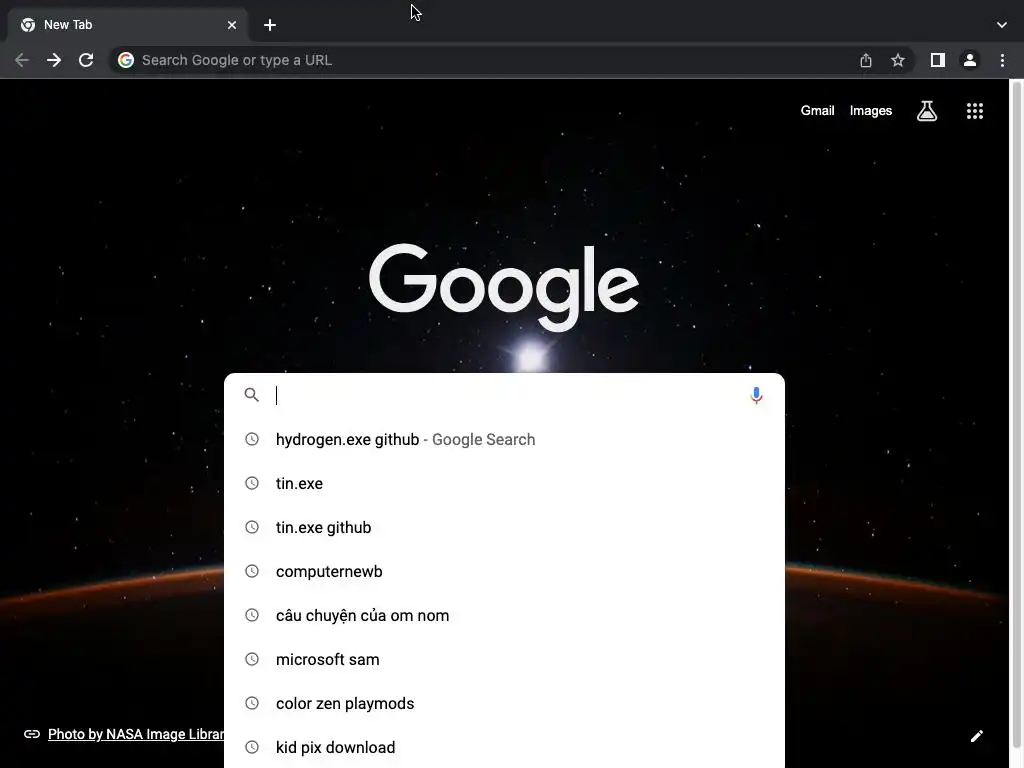
Task: Choose suggestion 'computernewb'
Action: click(504, 571)
